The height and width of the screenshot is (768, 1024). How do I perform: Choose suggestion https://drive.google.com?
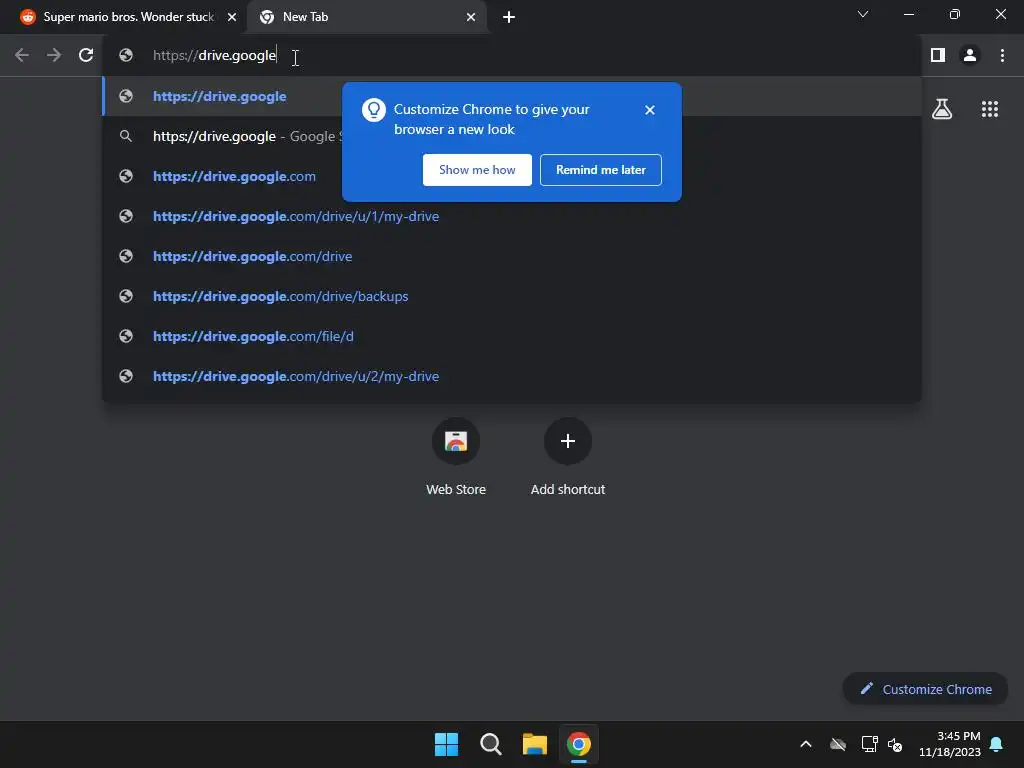pos(512,176)
